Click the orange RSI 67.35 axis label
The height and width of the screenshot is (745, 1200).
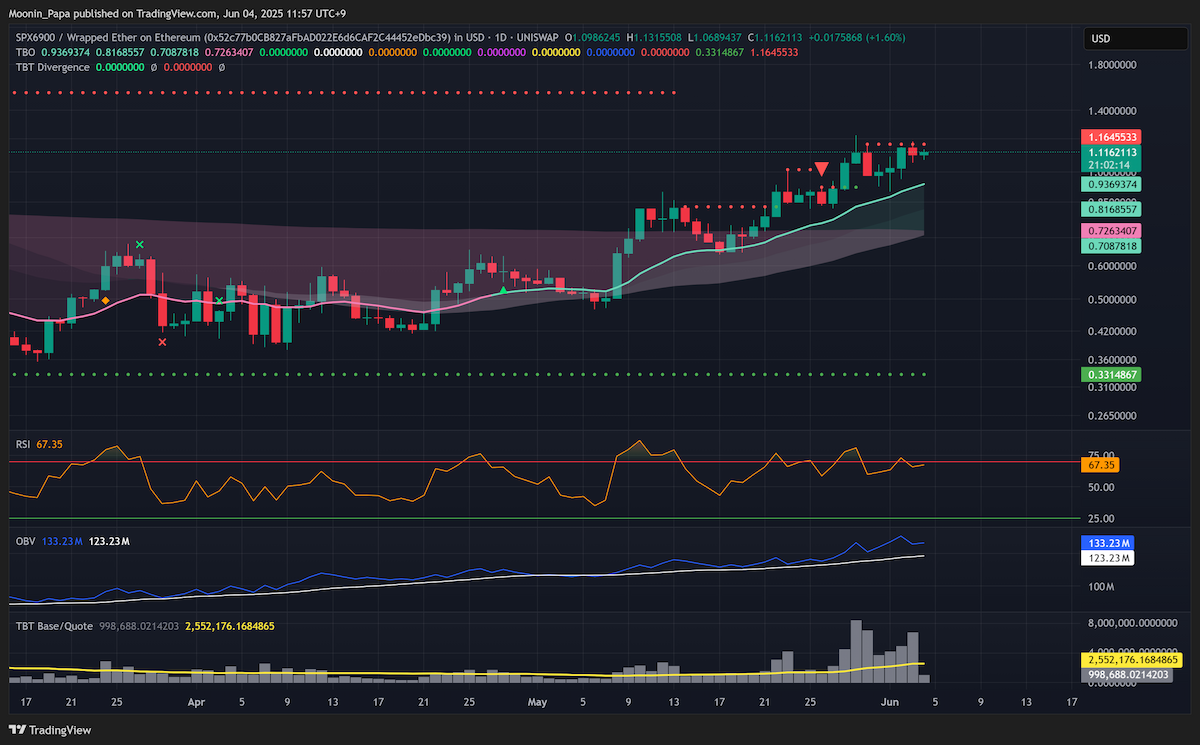click(1102, 465)
